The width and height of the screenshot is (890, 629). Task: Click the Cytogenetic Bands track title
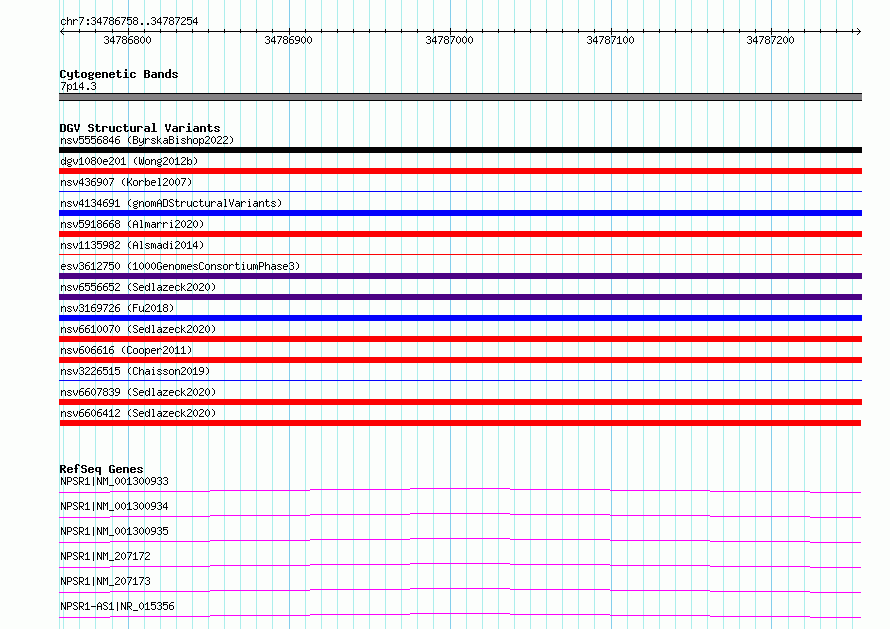(x=119, y=74)
